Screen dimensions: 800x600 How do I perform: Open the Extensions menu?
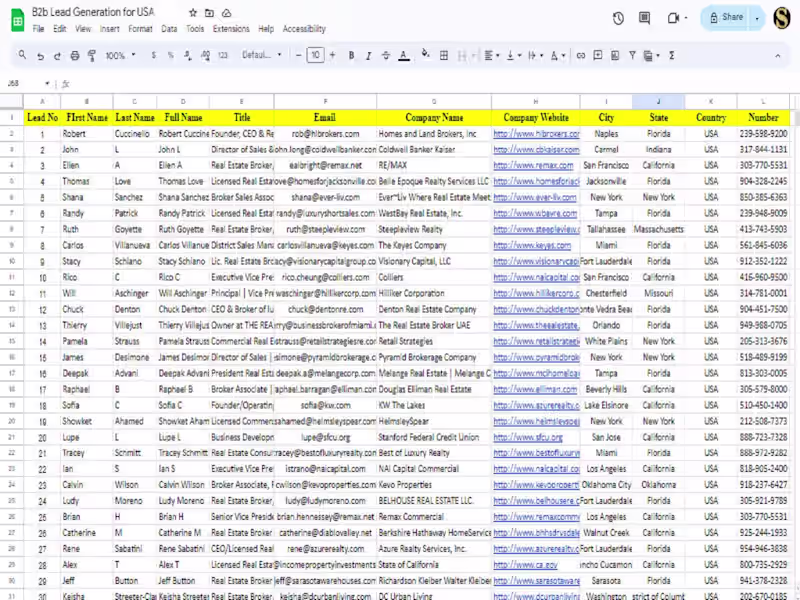coord(231,29)
